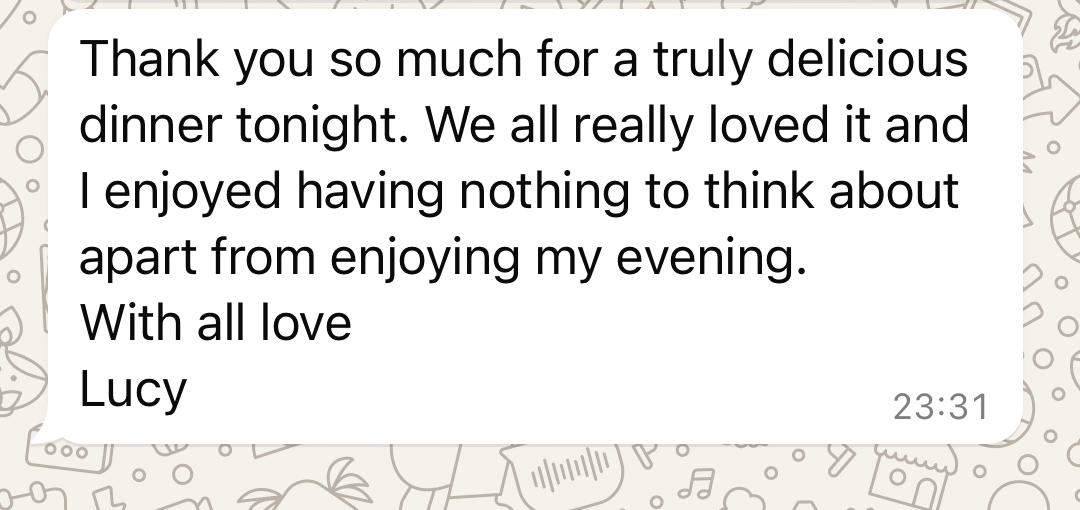Select the message bubble tail corner
This screenshot has width=1080, height=510.
pos(43,434)
